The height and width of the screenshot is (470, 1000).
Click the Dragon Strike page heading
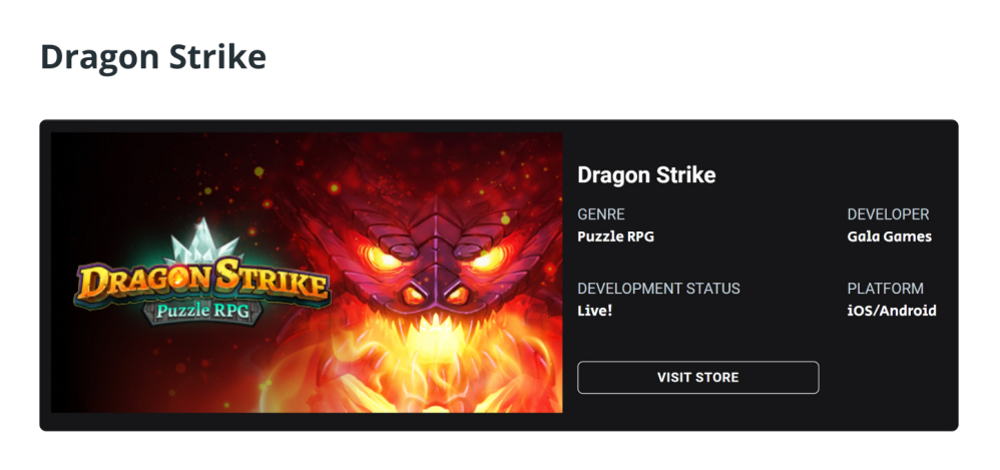tap(153, 57)
